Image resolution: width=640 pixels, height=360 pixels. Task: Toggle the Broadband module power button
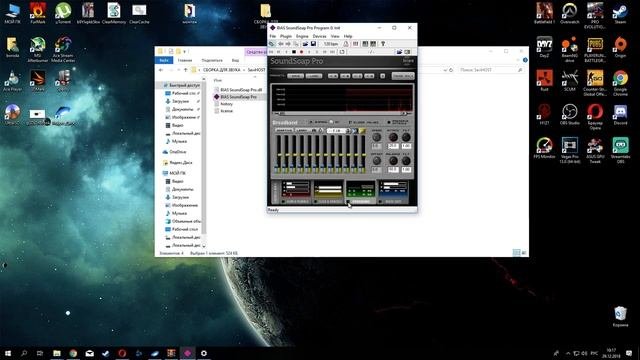coord(348,202)
